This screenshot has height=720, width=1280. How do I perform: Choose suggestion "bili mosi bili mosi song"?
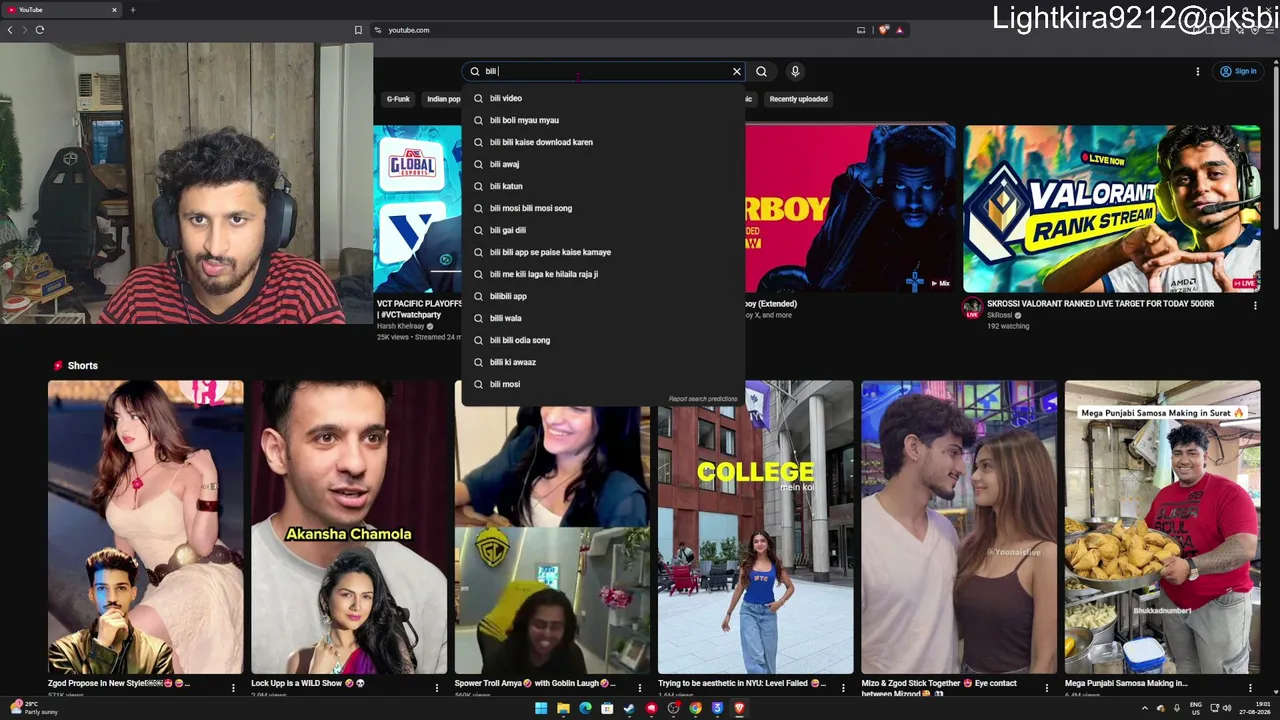603,208
